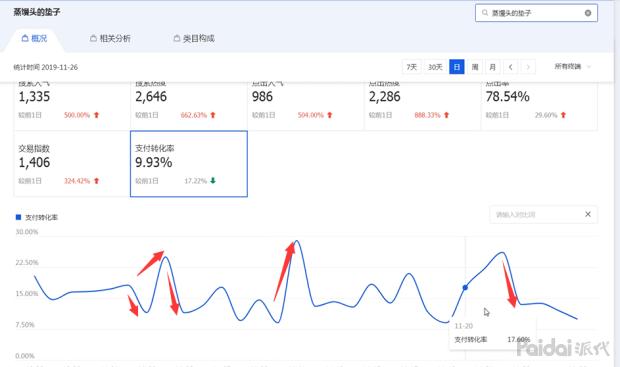Image resolution: width=620 pixels, height=367 pixels.
Task: Click the 17.22% decrease value
Action: point(196,181)
